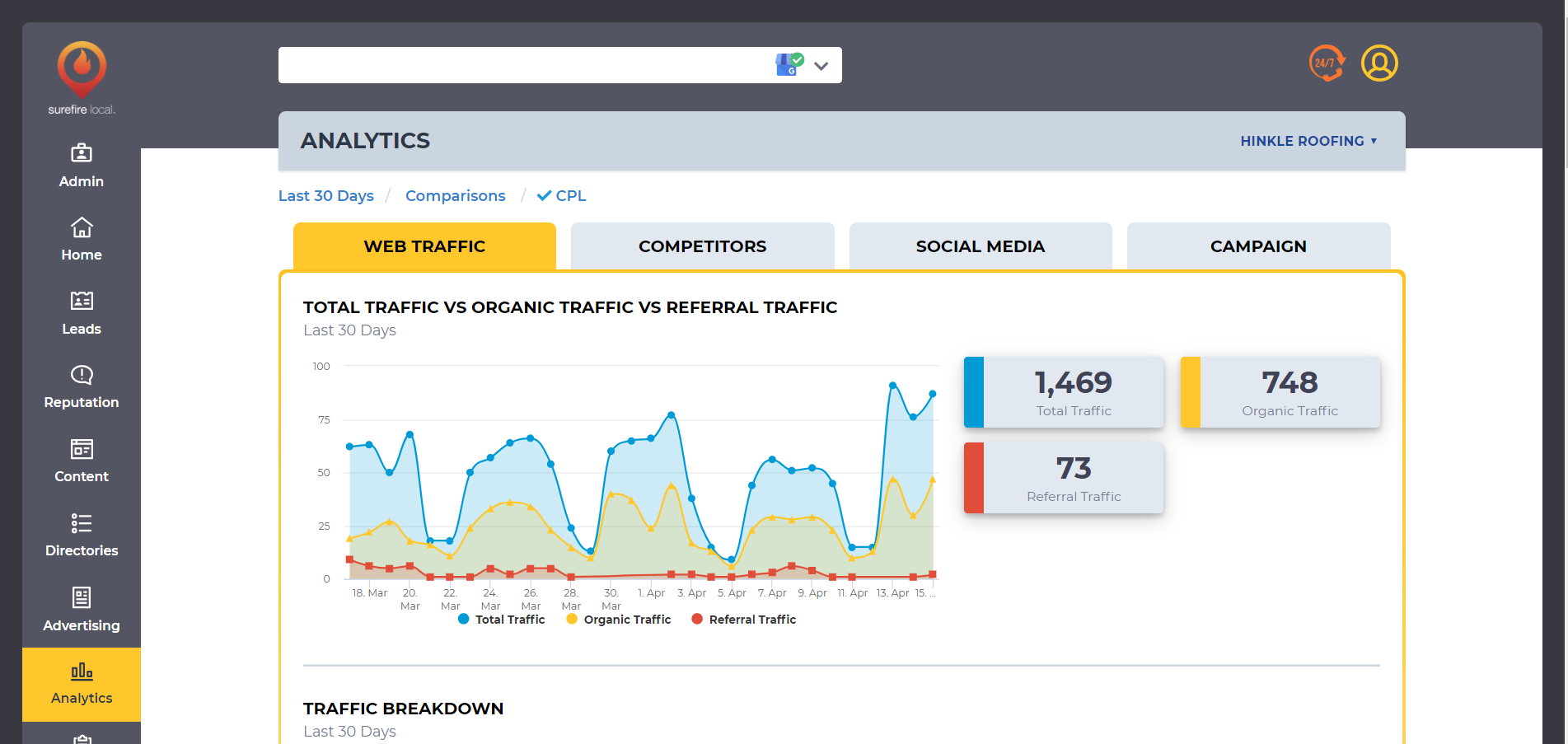Open the Admin section icon
Screen dimensions: 1568x744
pyautogui.click(x=82, y=153)
